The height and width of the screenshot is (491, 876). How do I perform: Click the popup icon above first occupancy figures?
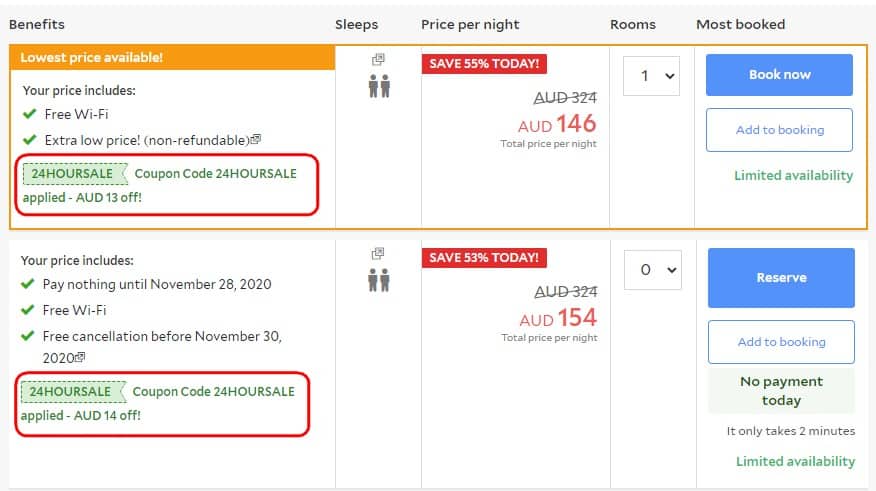(x=378, y=59)
